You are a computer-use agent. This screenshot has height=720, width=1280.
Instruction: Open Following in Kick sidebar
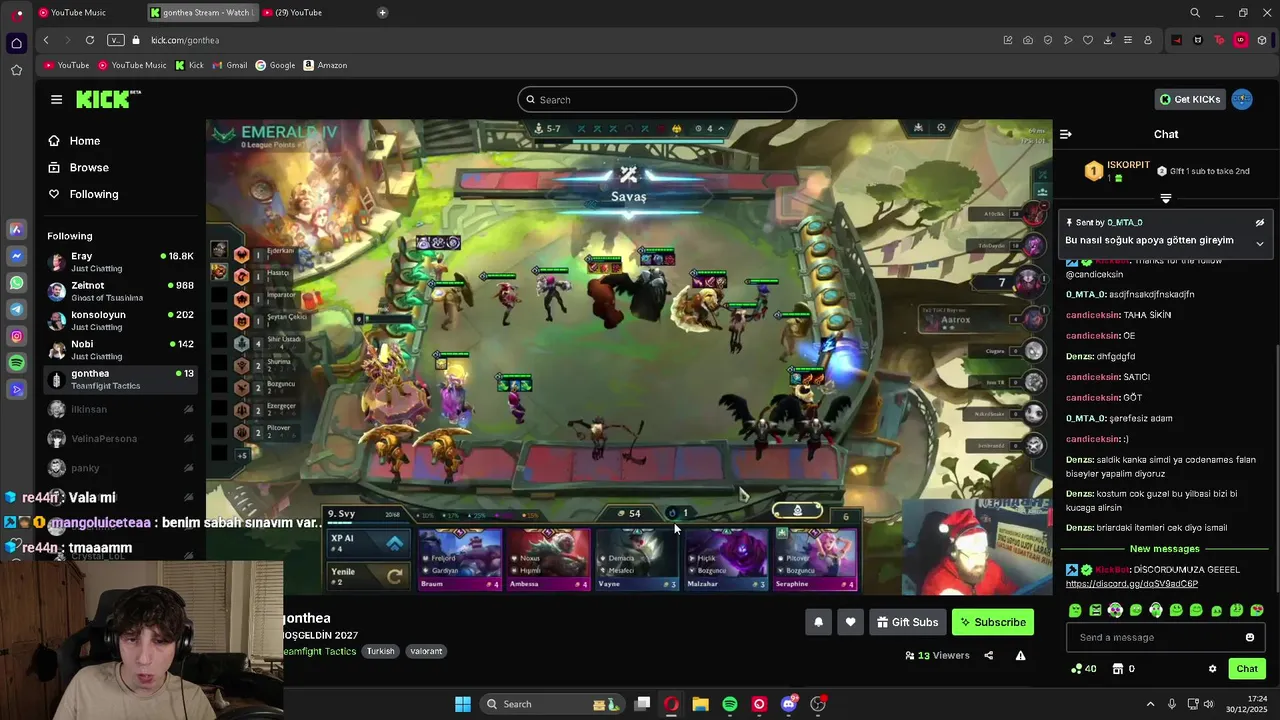(x=84, y=194)
